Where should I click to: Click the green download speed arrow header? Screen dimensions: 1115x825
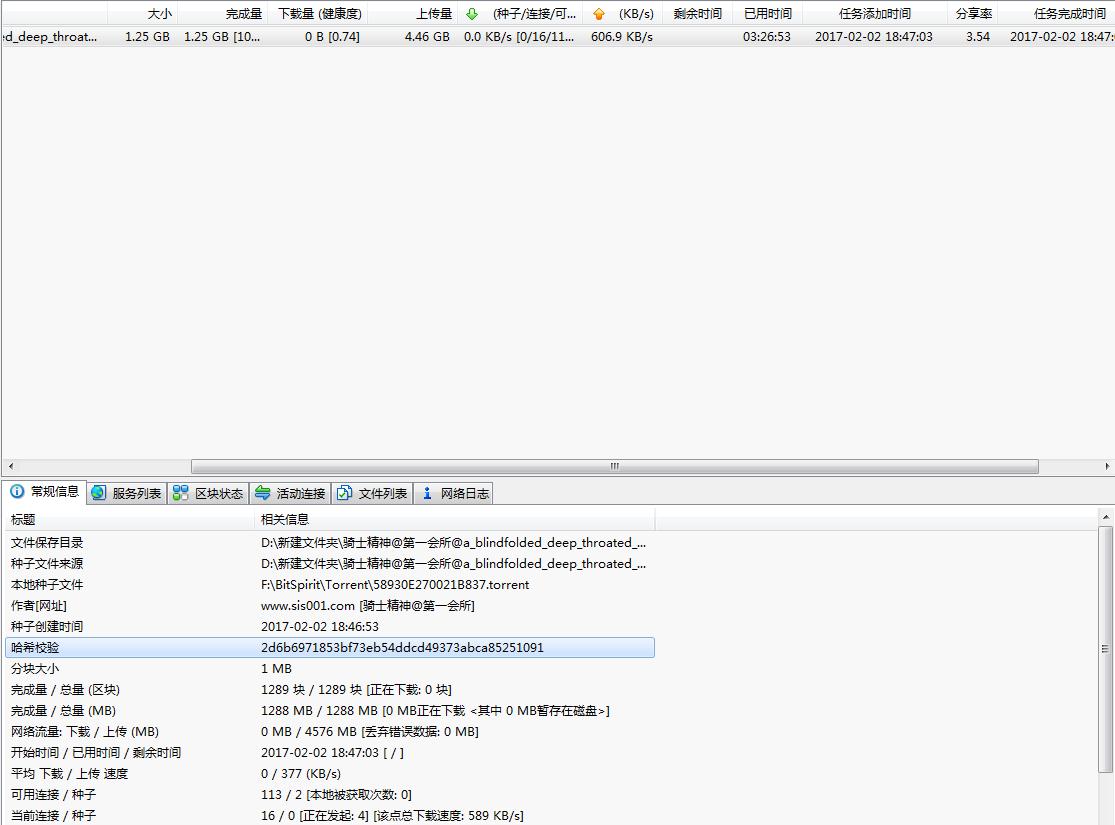pyautogui.click(x=472, y=14)
